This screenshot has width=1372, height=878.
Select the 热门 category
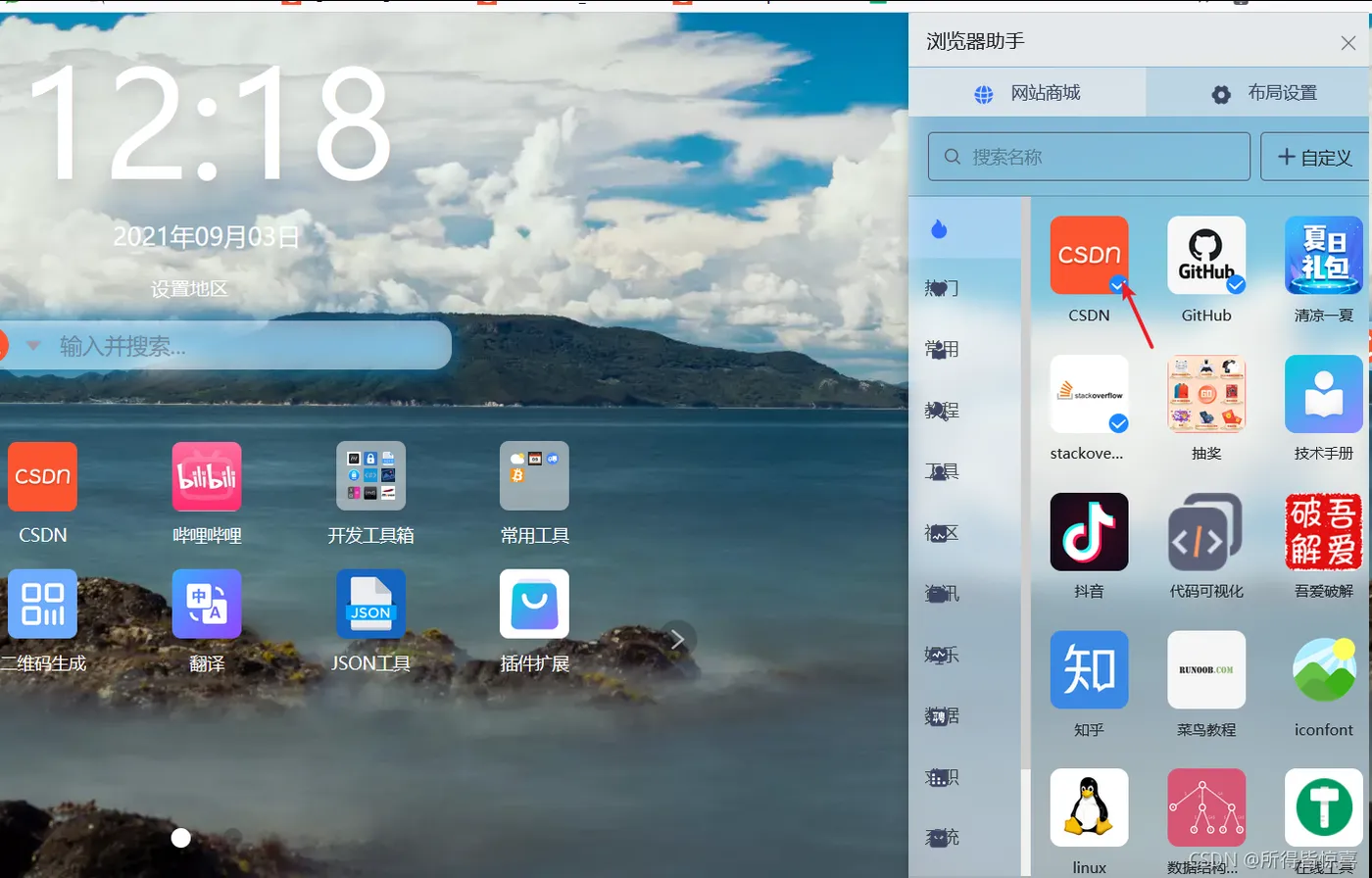[942, 288]
